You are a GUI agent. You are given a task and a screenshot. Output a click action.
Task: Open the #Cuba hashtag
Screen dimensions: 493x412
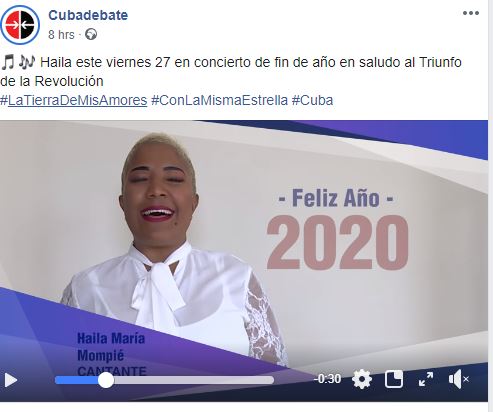tap(312, 100)
